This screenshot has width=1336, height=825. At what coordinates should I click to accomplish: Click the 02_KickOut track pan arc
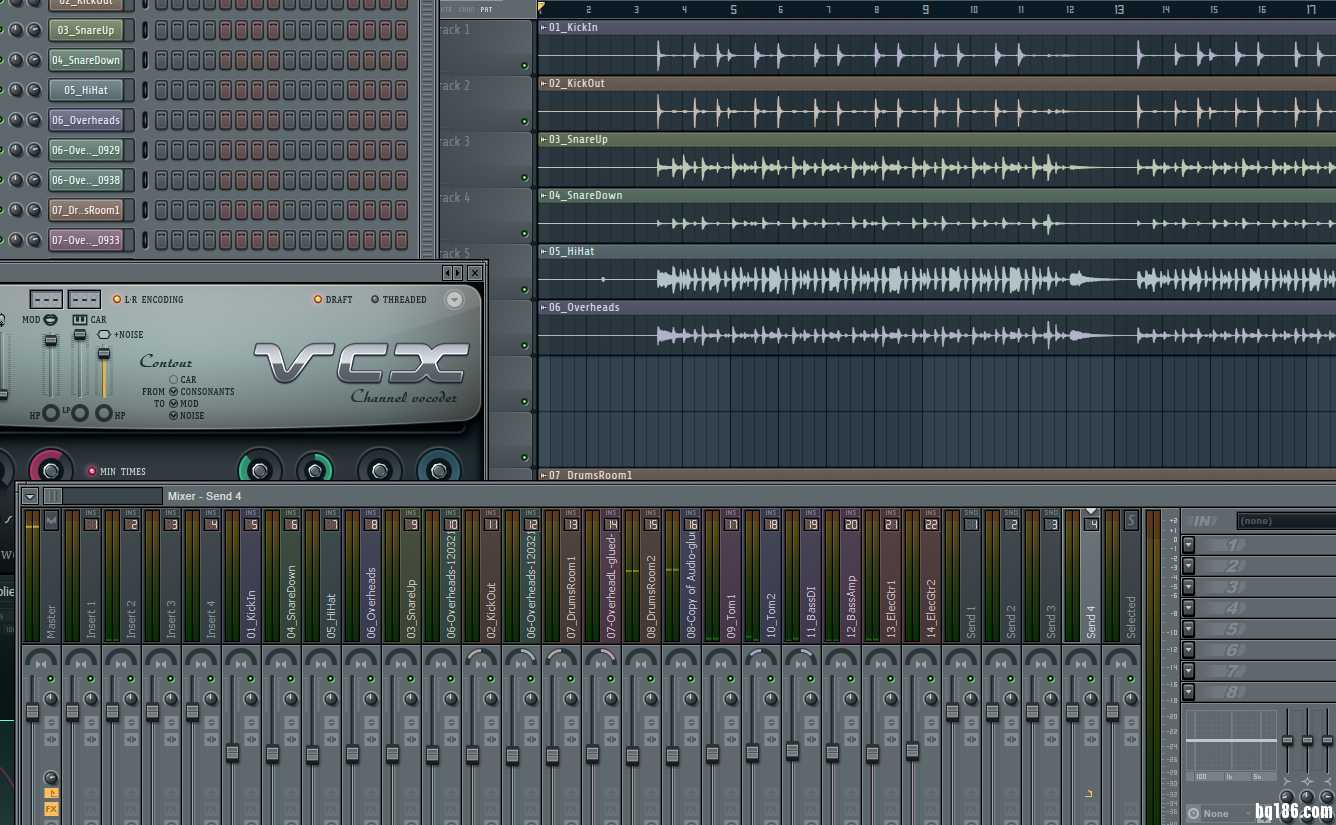pyautogui.click(x=481, y=658)
